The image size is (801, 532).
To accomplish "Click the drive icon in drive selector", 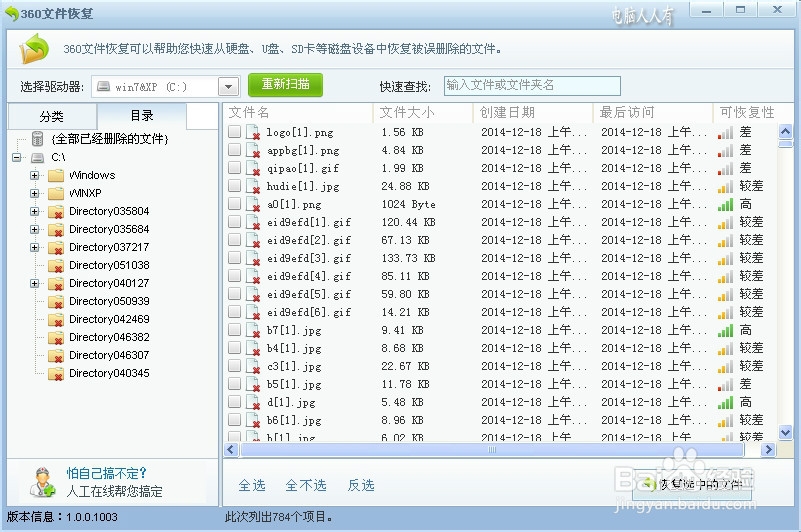I will click(x=104, y=86).
